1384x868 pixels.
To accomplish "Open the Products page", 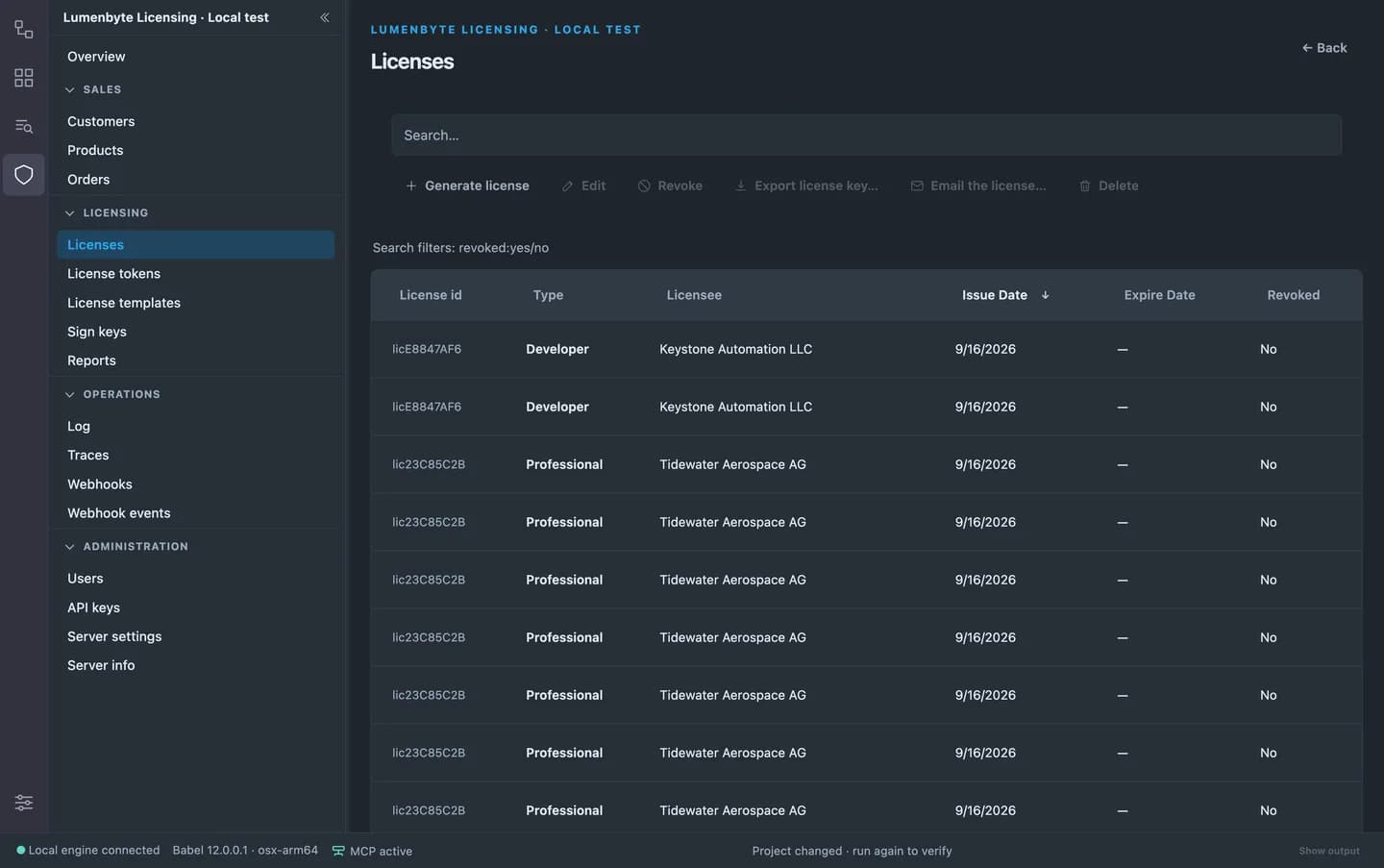I will point(196,150).
